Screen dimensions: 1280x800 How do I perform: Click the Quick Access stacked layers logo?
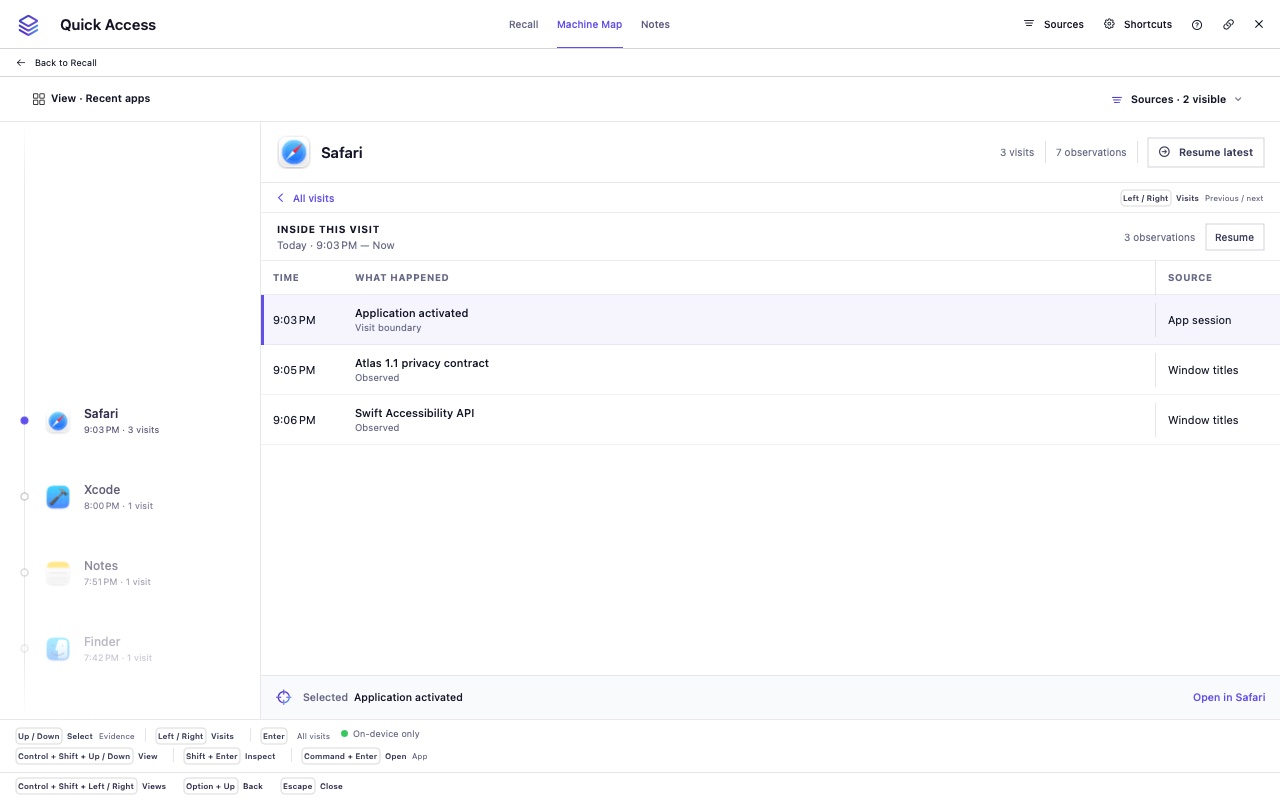[x=28, y=25]
